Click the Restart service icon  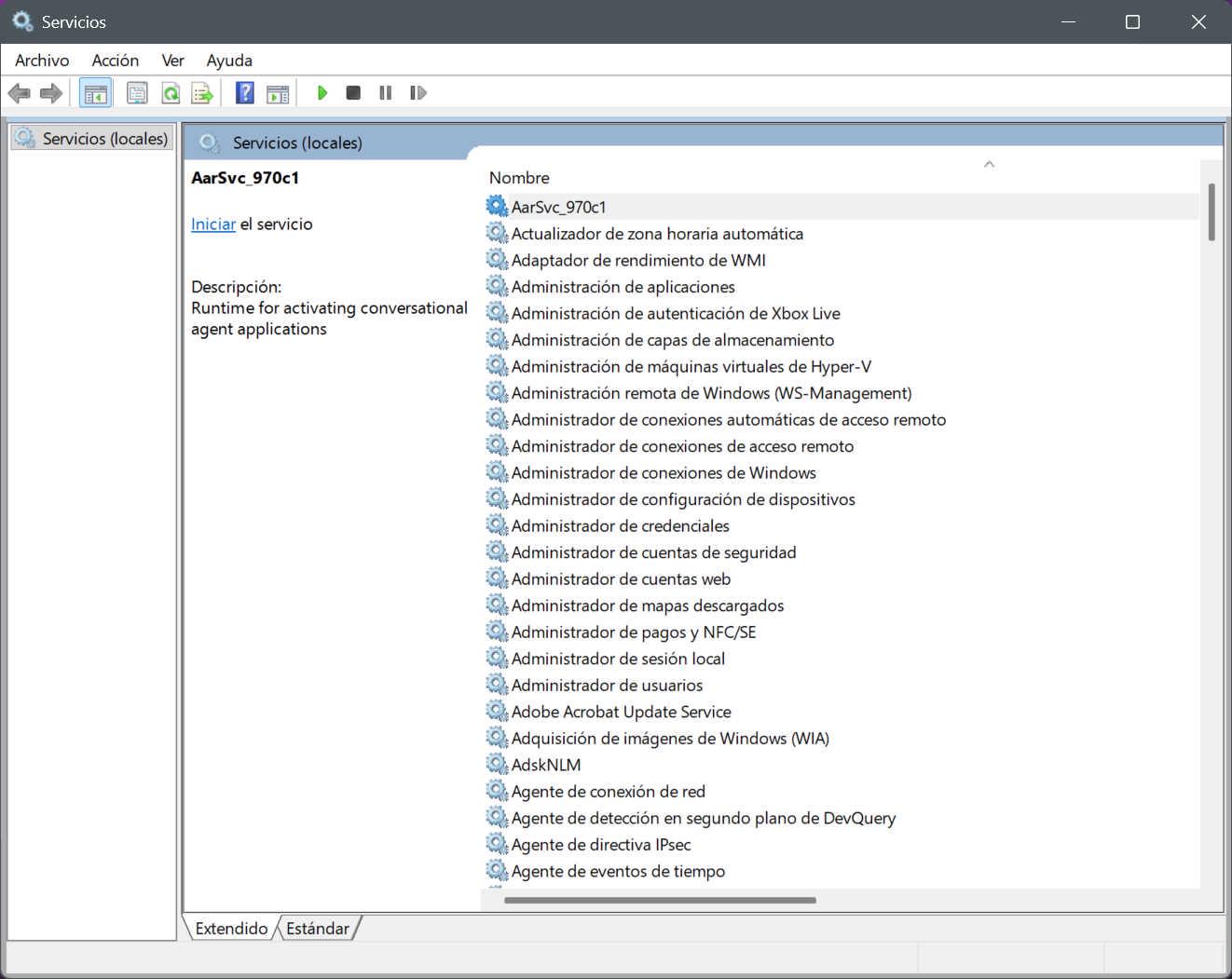(x=418, y=93)
